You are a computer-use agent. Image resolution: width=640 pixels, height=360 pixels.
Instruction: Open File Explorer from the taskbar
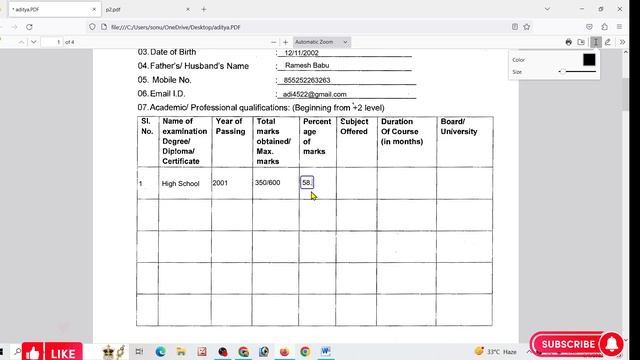click(181, 351)
